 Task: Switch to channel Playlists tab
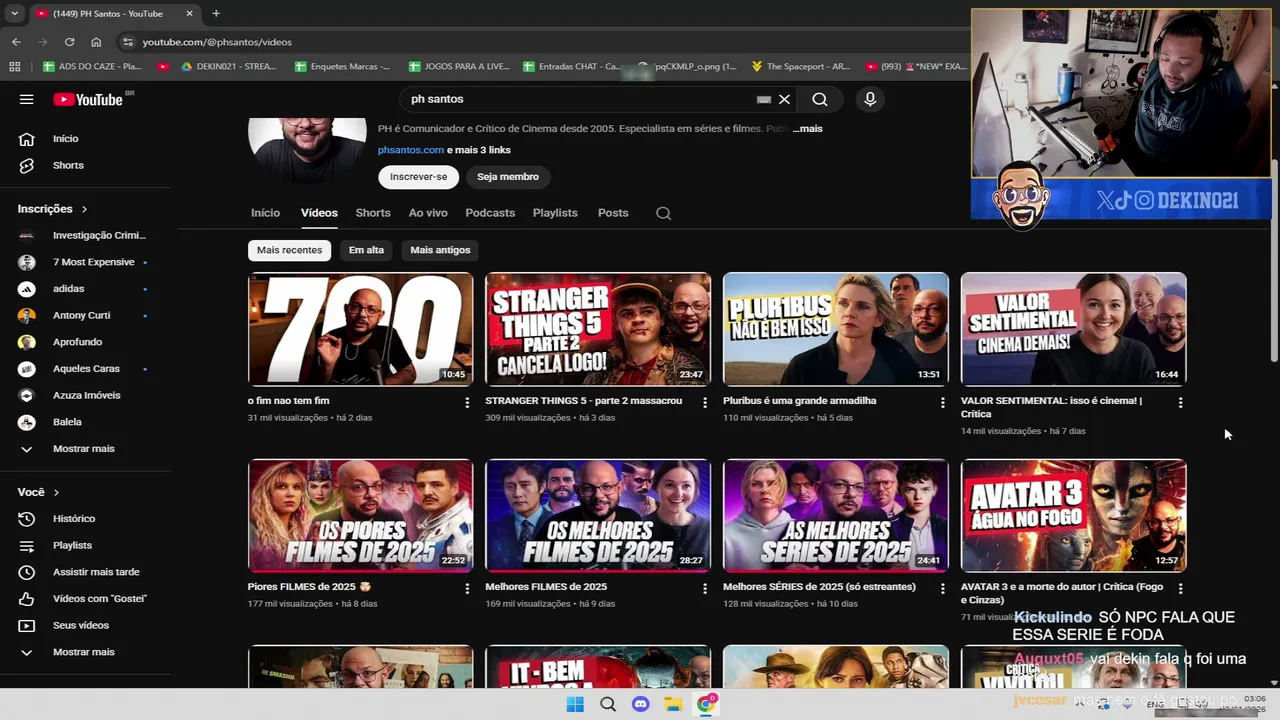(x=555, y=213)
